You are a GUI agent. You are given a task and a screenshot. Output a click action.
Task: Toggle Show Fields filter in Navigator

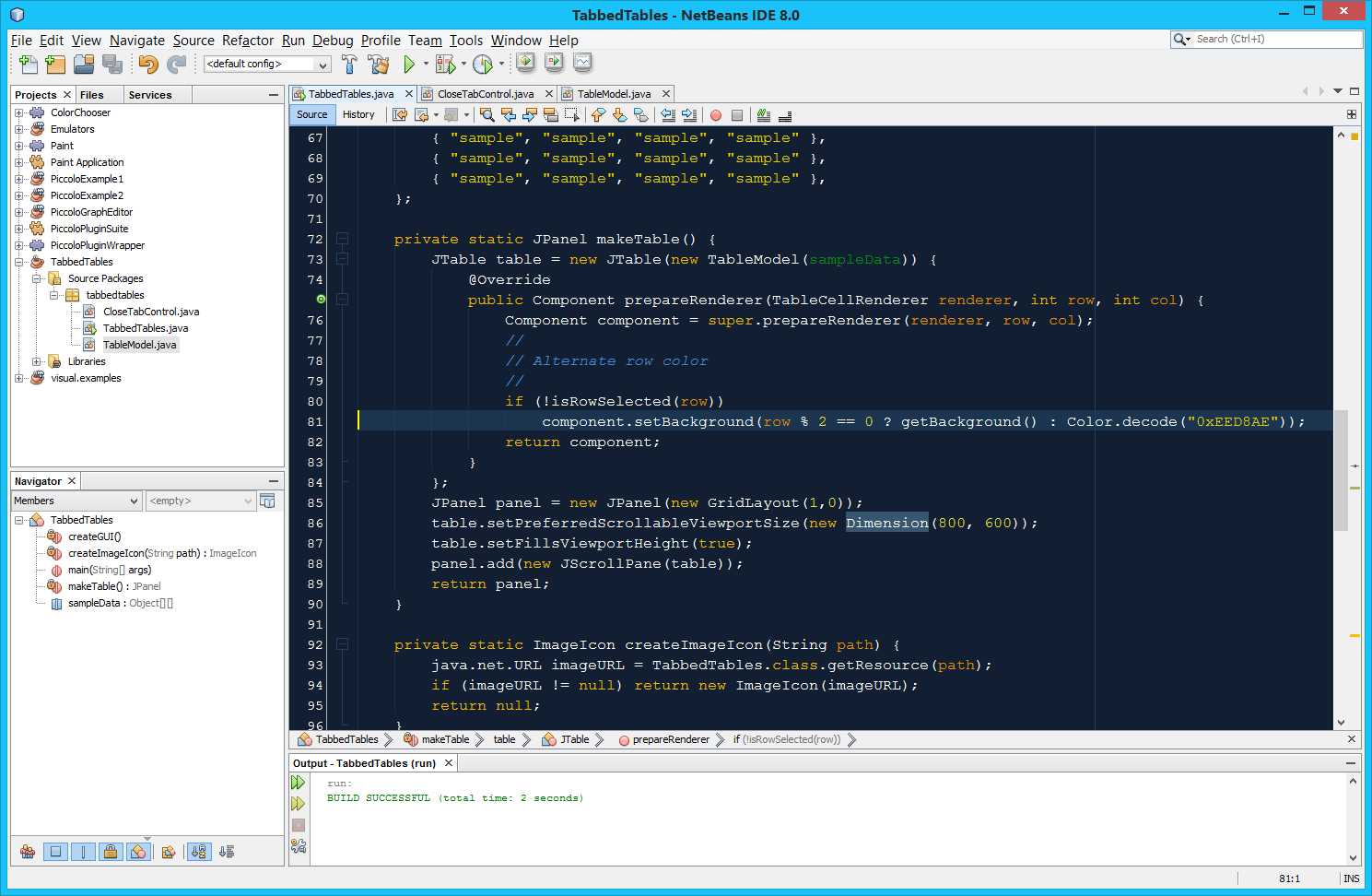tap(55, 852)
